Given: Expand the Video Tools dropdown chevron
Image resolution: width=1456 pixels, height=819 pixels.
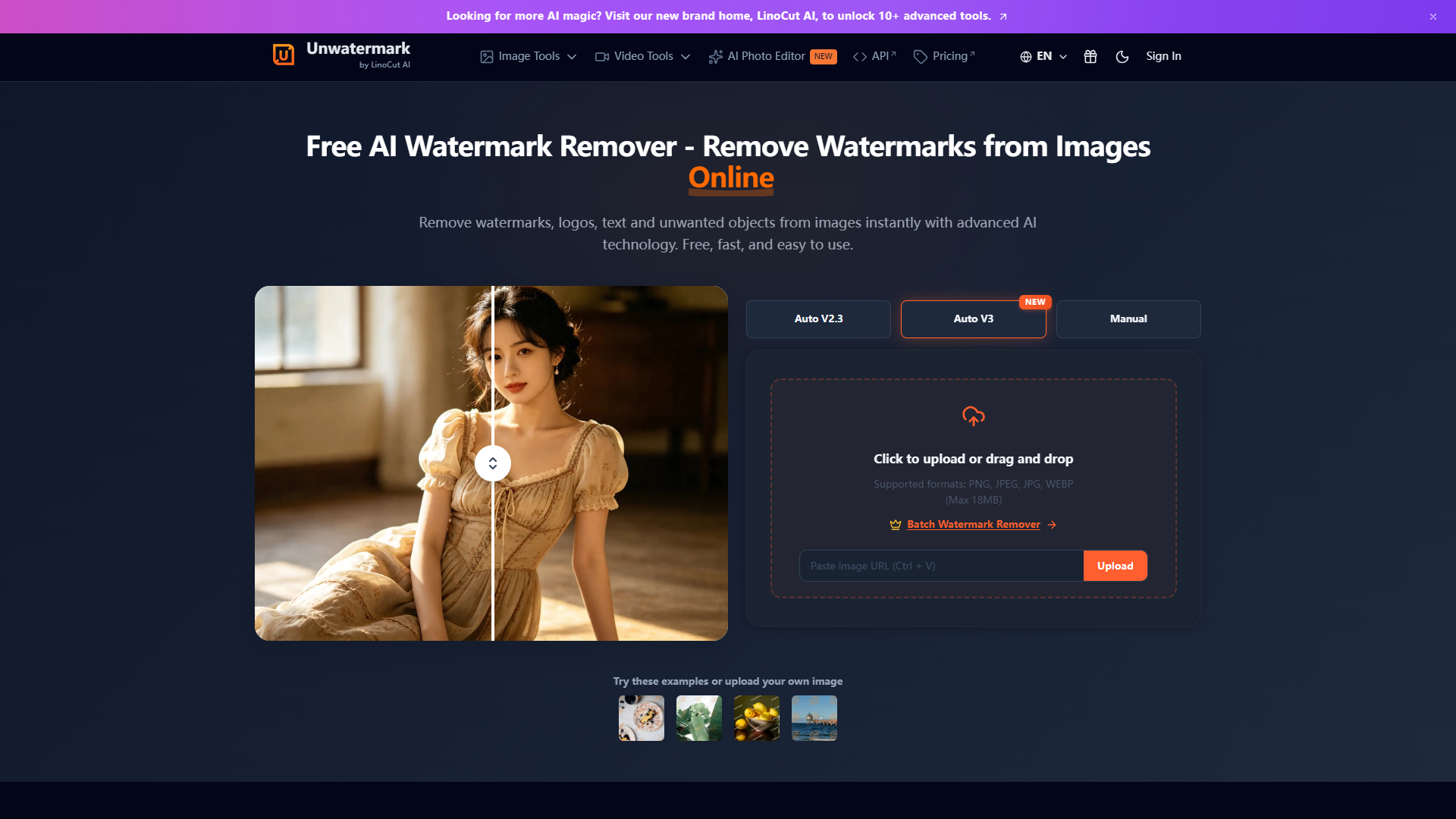Looking at the screenshot, I should [x=686, y=57].
